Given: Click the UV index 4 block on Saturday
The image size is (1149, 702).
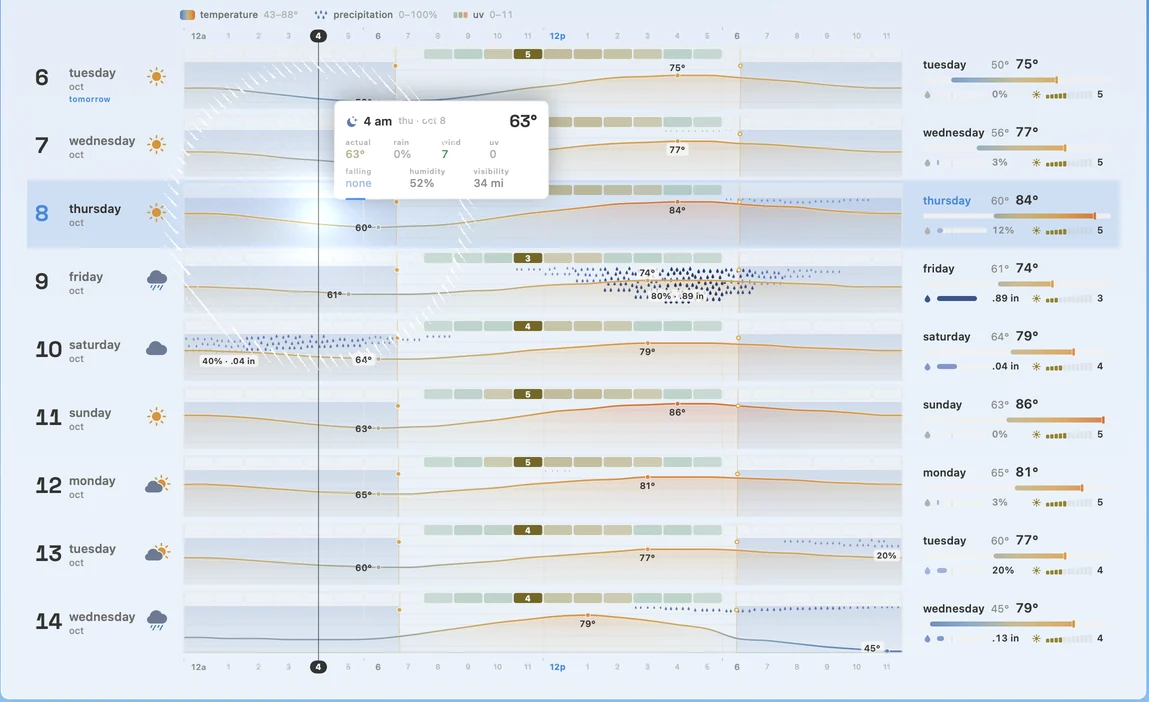Looking at the screenshot, I should click(x=528, y=326).
